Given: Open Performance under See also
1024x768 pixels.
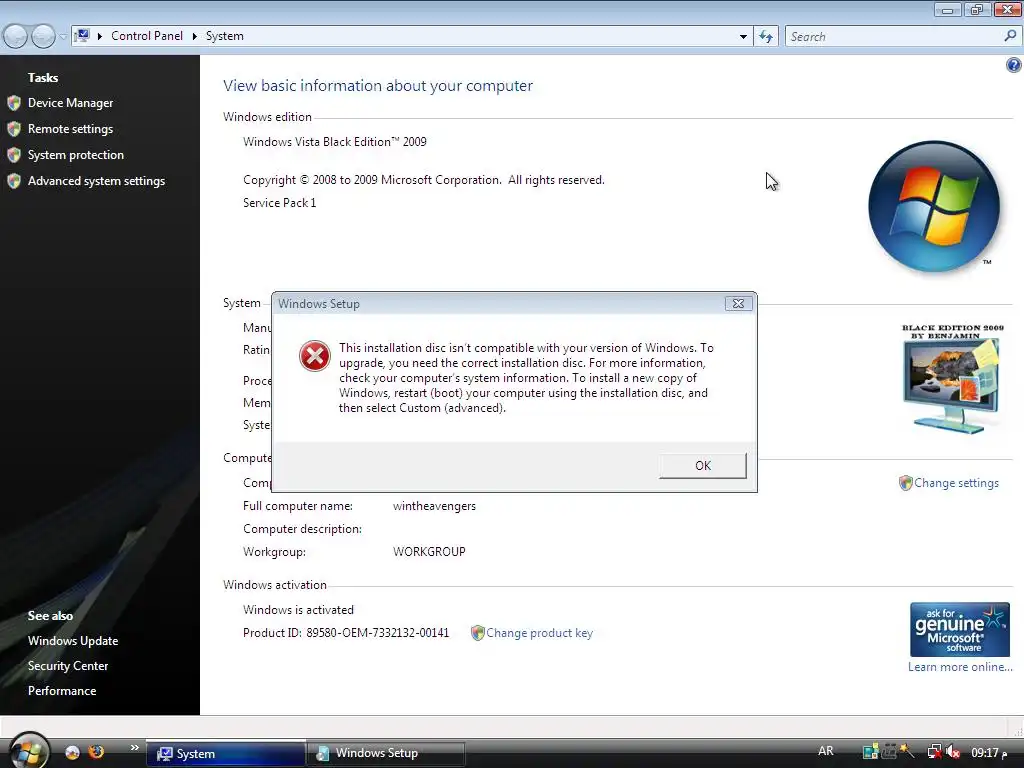Looking at the screenshot, I should pyautogui.click(x=62, y=691).
